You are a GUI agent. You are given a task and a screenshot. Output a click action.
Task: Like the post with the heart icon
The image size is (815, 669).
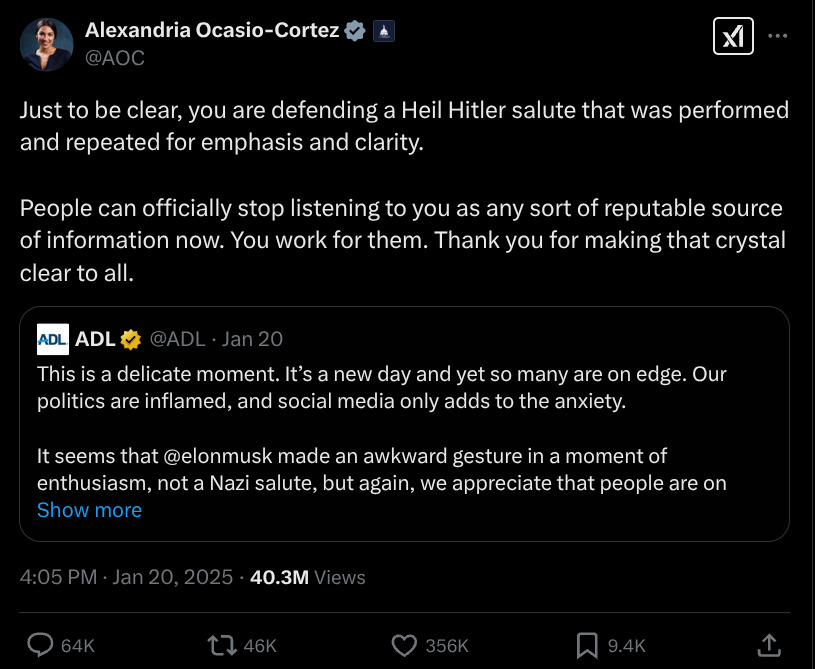[x=404, y=644]
